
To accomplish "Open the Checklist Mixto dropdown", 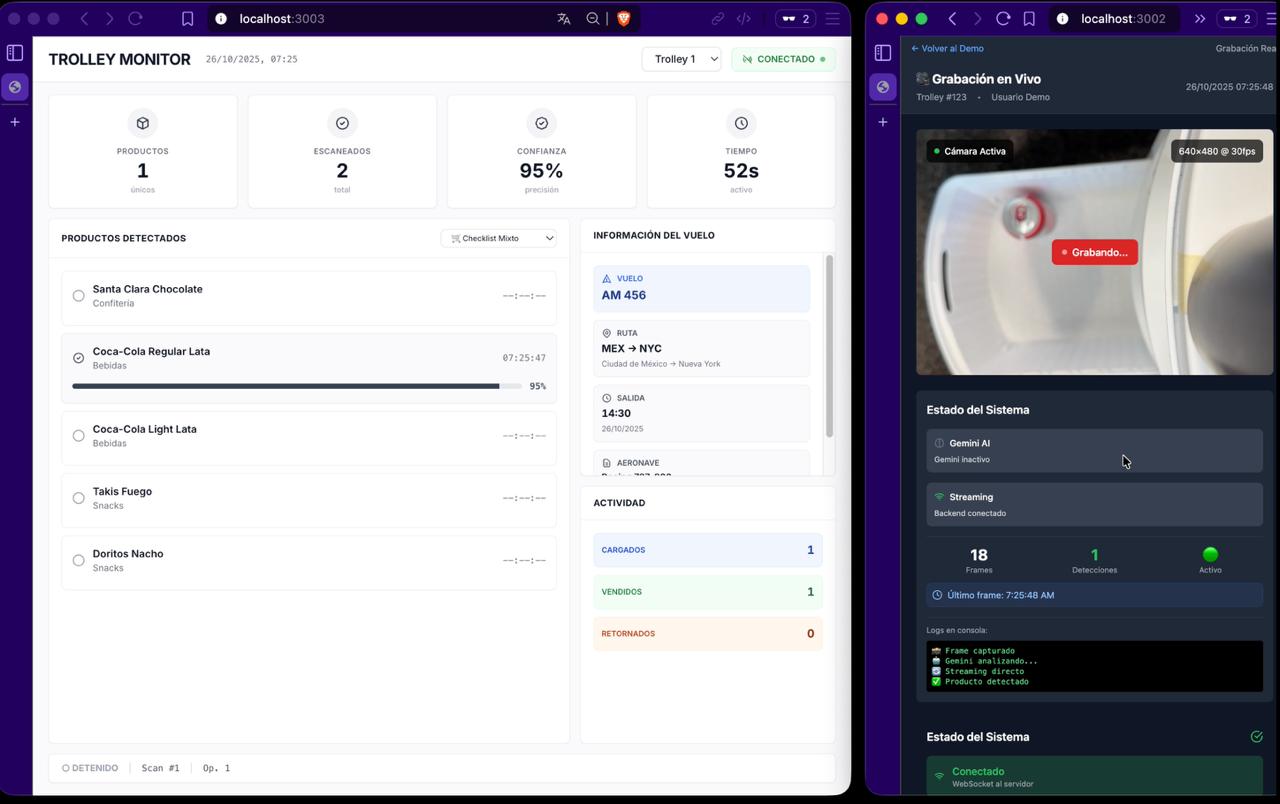I will point(498,238).
